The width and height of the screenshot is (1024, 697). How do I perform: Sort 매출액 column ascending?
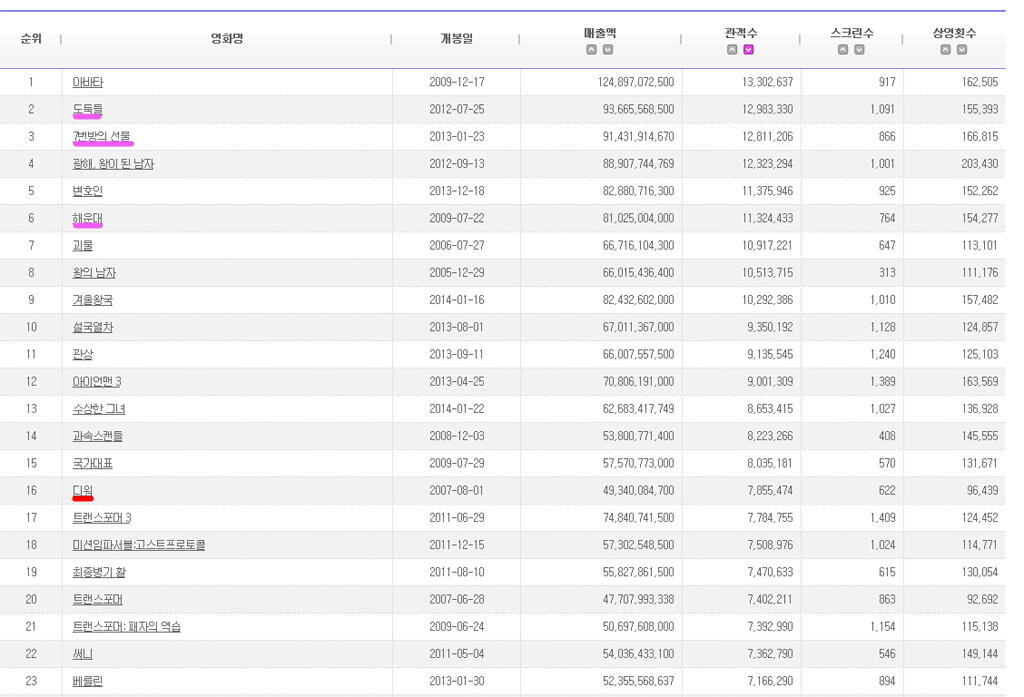point(592,50)
